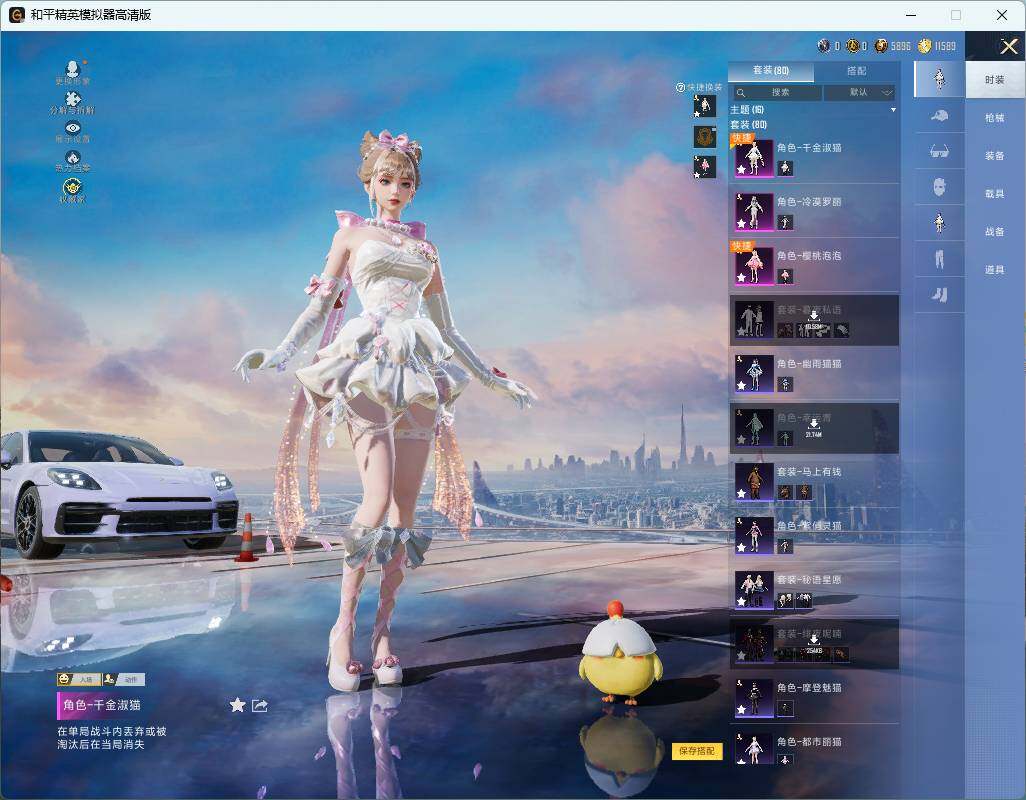Select the 角色-幽雨猫猫 outfit thumbnail

(754, 374)
